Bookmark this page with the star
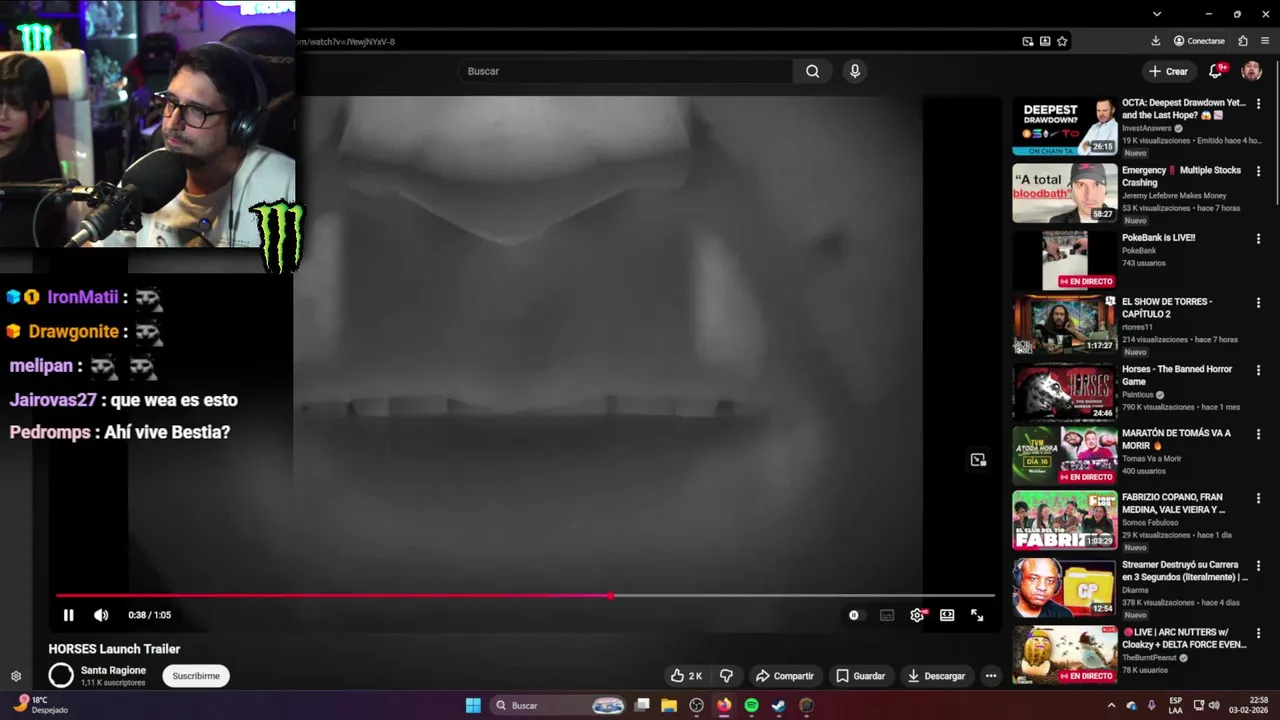1280x720 pixels. pos(1062,41)
